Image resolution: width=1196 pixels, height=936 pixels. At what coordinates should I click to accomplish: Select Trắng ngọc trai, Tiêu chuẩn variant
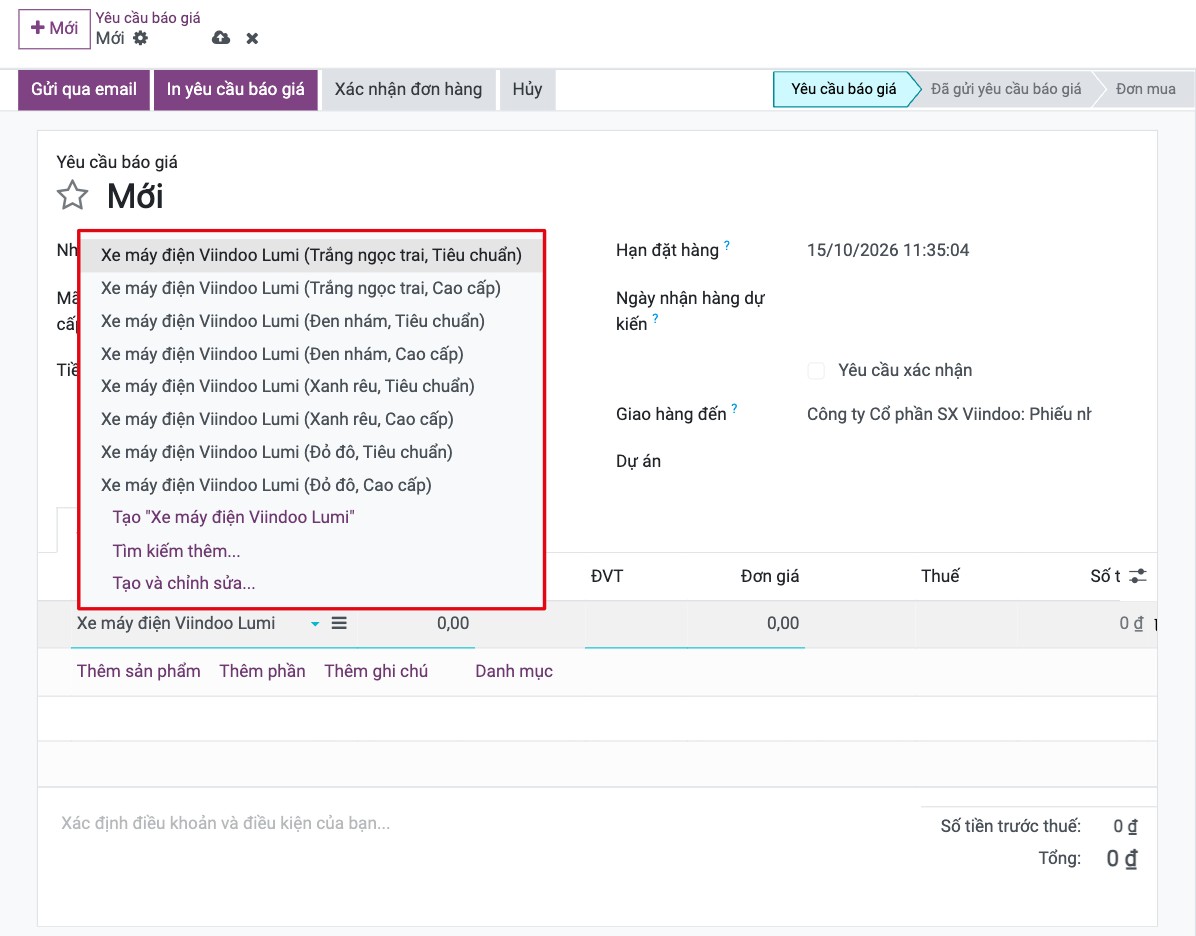(x=311, y=255)
